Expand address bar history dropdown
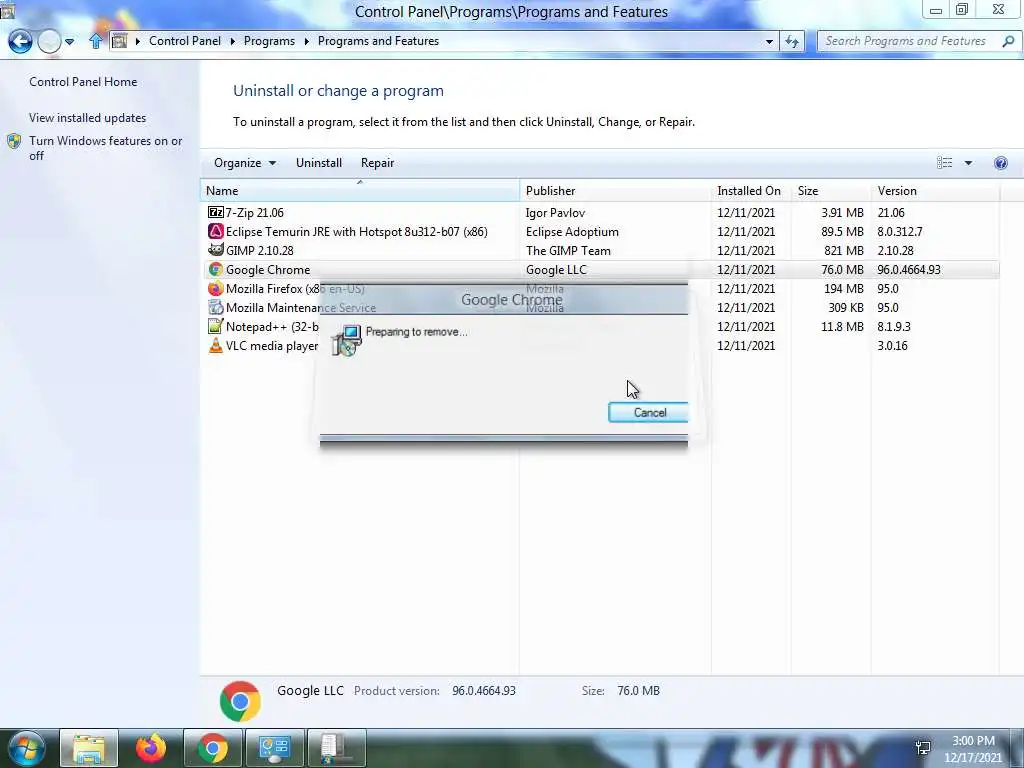 coord(769,42)
